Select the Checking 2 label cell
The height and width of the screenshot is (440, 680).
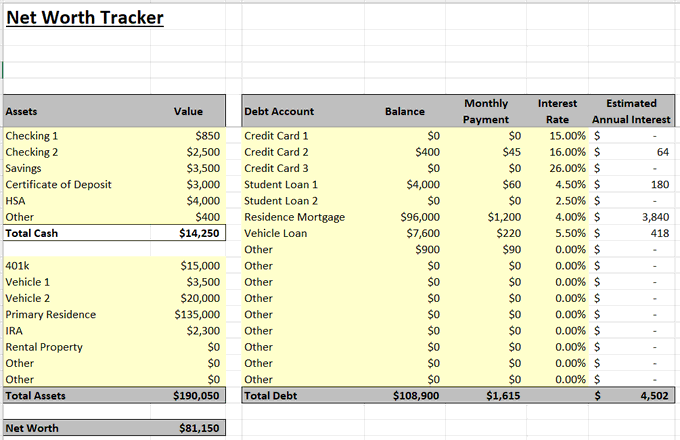coord(32,152)
